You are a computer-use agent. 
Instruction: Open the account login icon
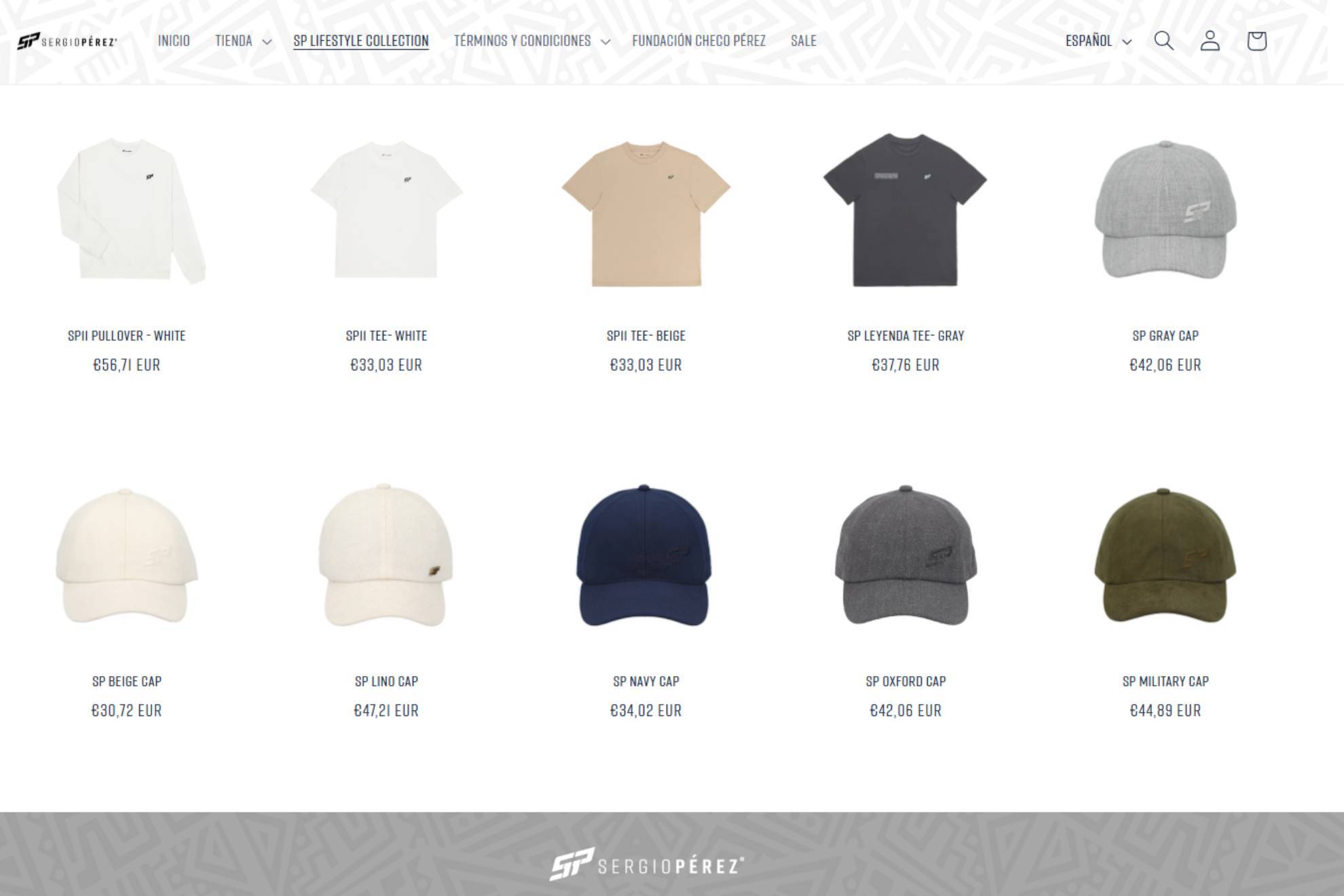pos(1210,41)
